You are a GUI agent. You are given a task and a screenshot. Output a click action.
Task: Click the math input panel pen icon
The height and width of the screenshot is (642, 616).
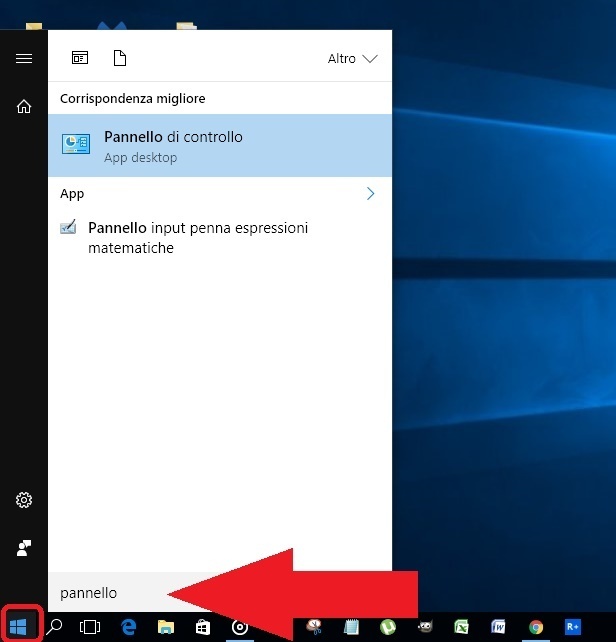[x=68, y=227]
